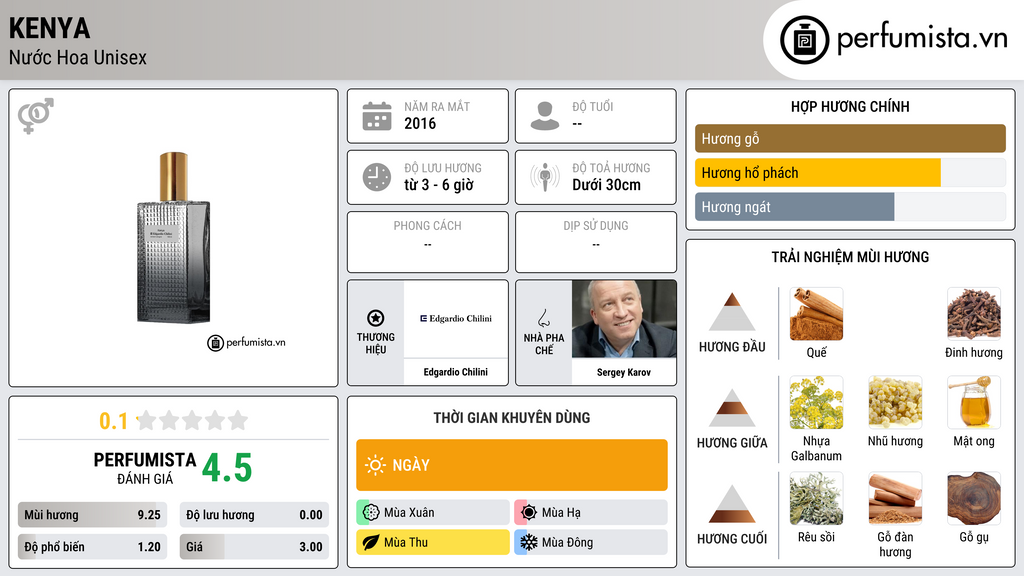Viewport: 1024px width, 576px height.
Task: Click the Giá 3.00 score bar
Action: [x=254, y=547]
